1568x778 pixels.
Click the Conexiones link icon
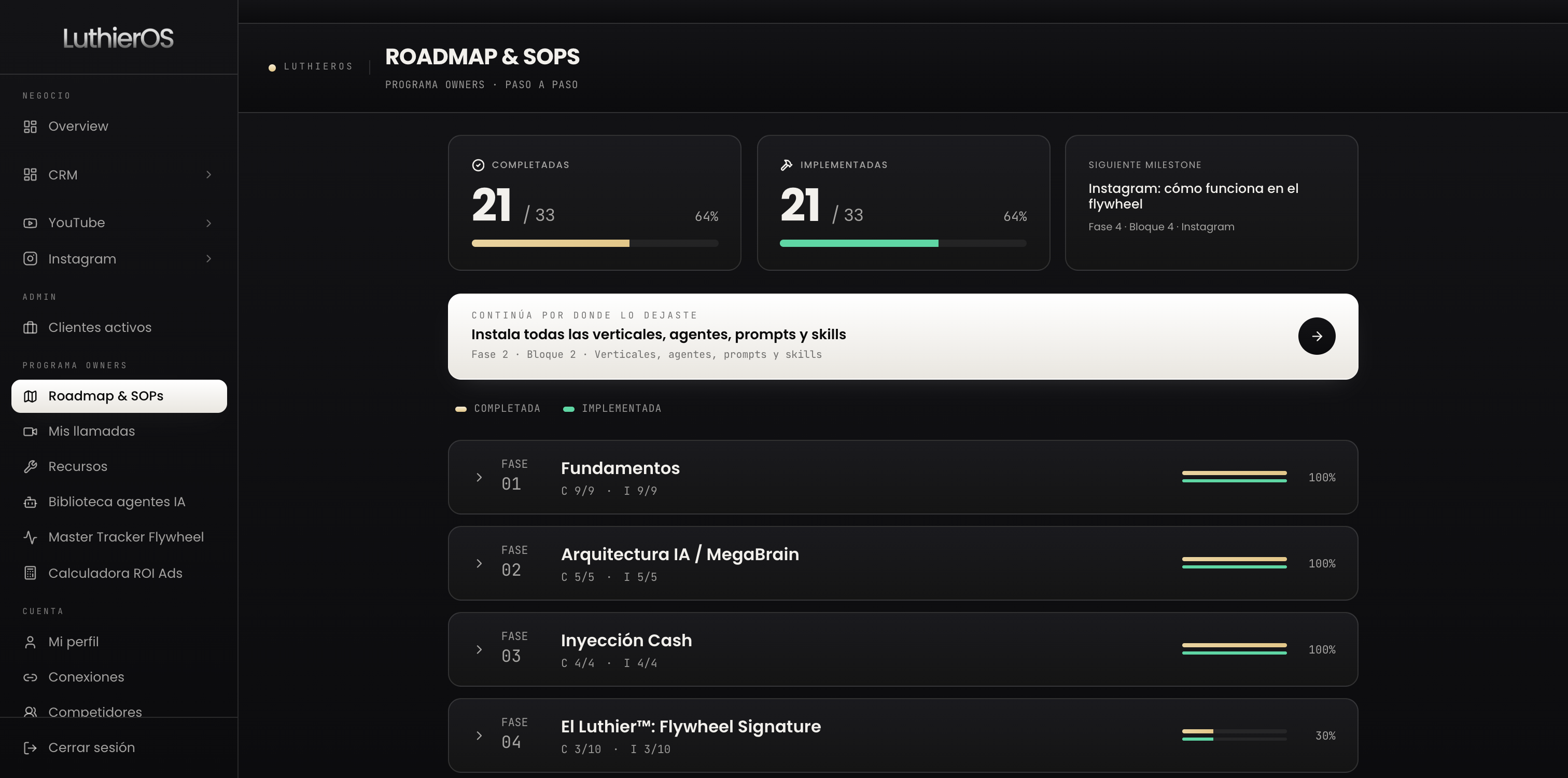point(30,677)
